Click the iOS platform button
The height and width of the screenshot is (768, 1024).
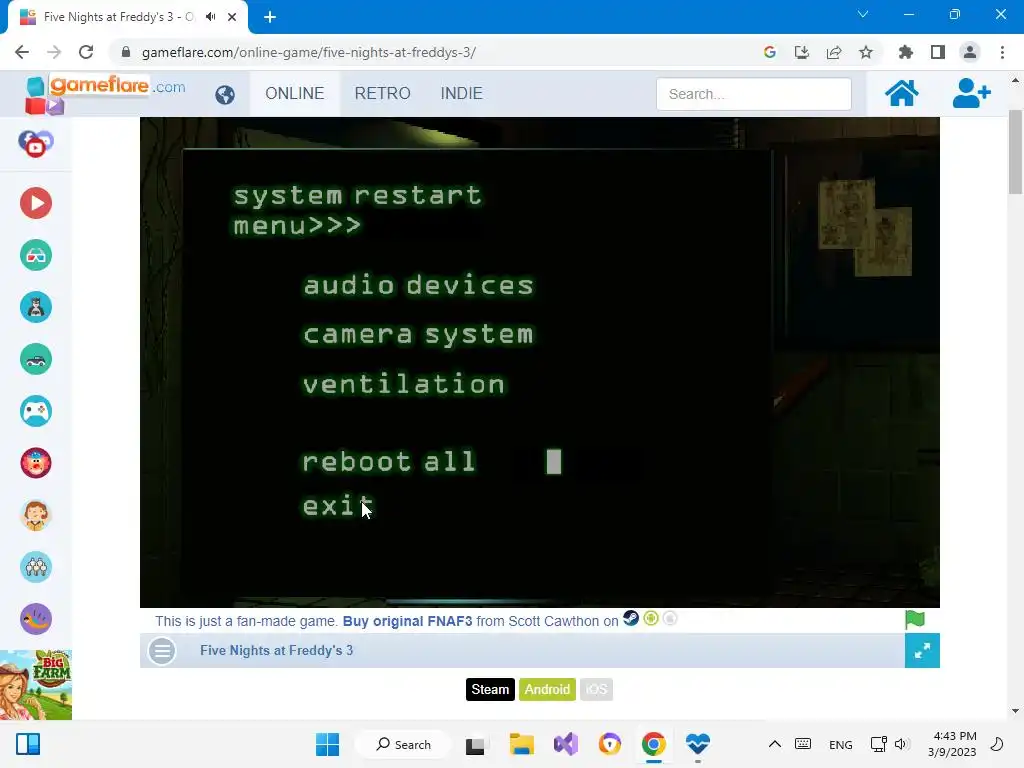[x=596, y=690]
